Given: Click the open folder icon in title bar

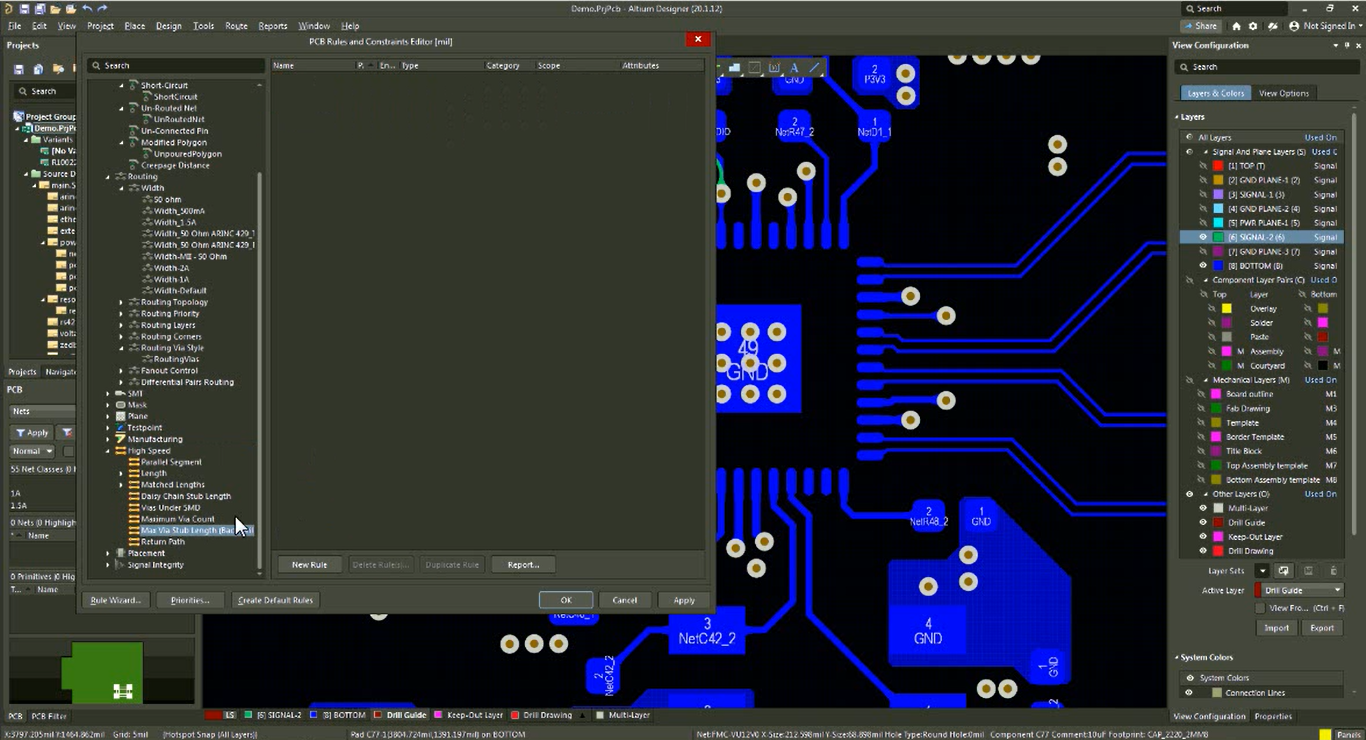Looking at the screenshot, I should point(55,8).
